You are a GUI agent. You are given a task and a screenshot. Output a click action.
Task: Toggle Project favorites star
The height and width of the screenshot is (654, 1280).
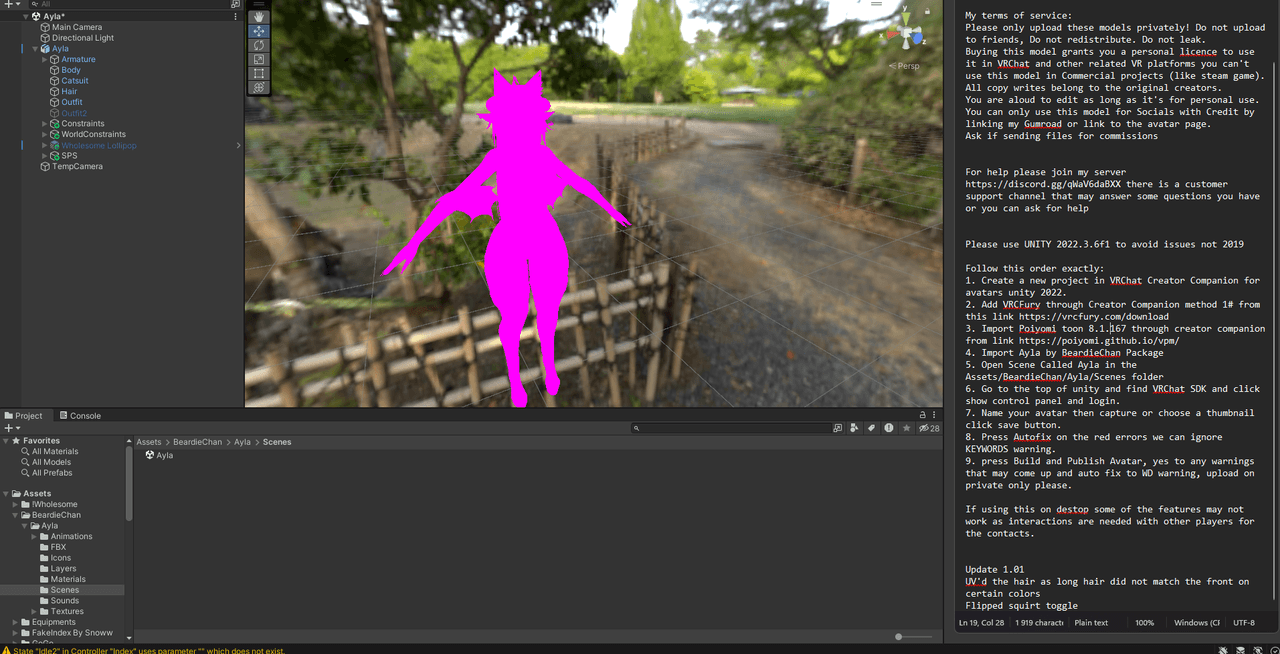[x=906, y=428]
